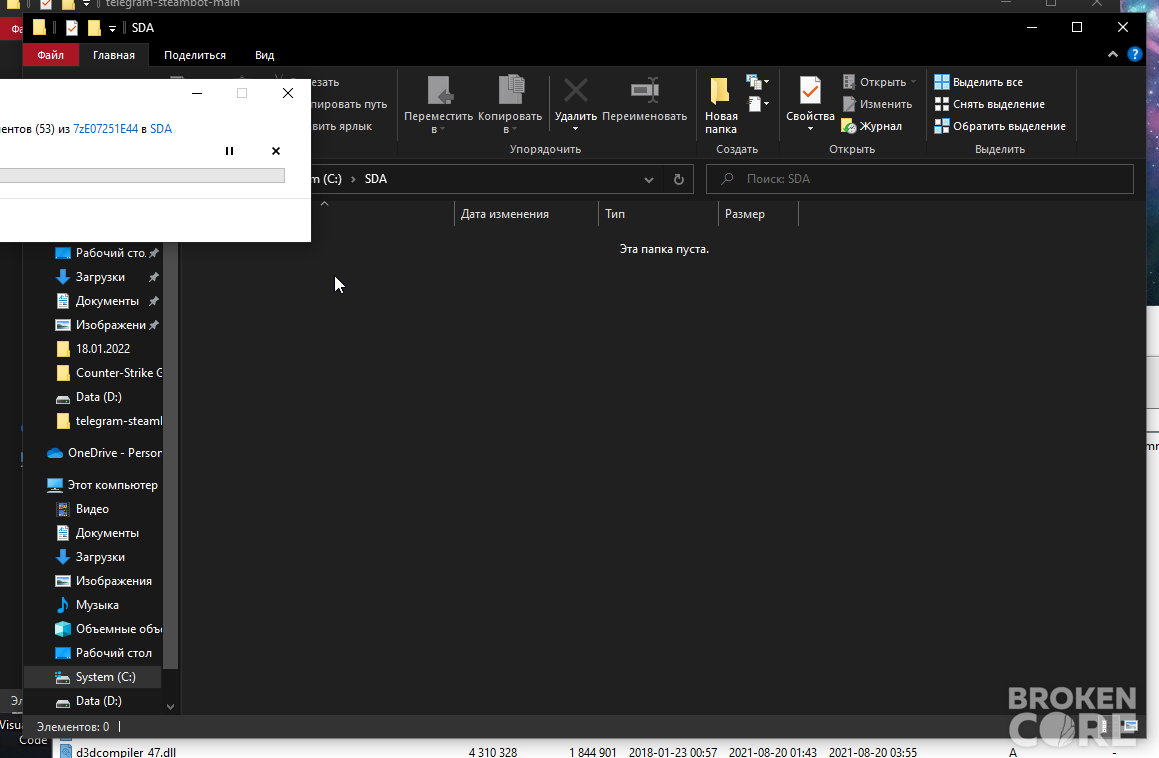Open the Delete (Удалить) dropdown arrow
Screen dimensions: 1159x758
(x=576, y=129)
